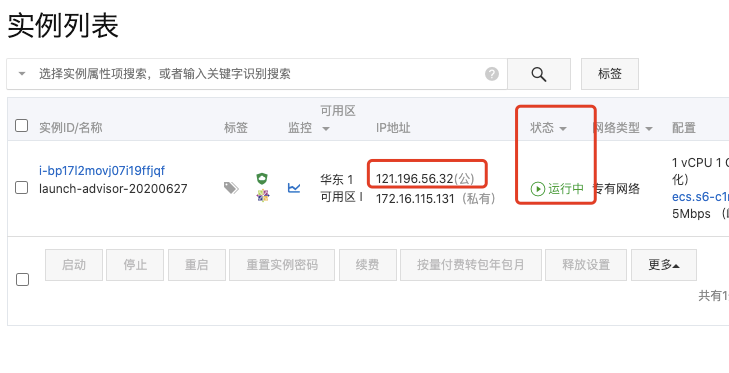Screen dimensions: 729x373
Task: Open instance link i-bp17l2movj07i19ffjqf
Action: point(102,171)
